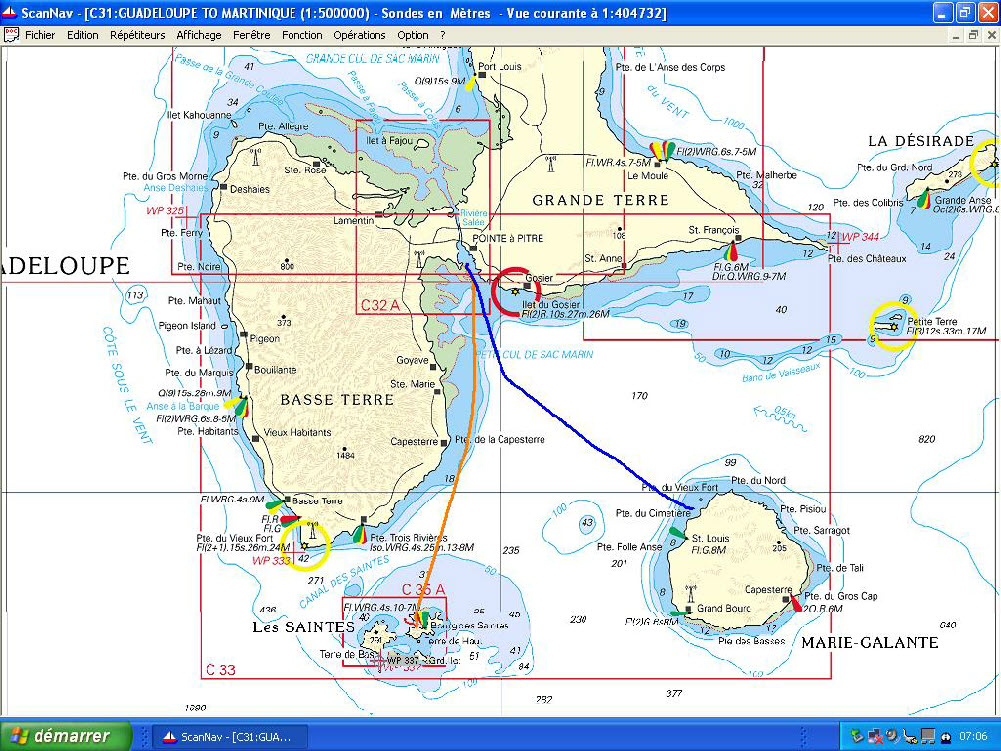The width and height of the screenshot is (1001, 751).
Task: Click the démarrer Start button
Action: click(x=66, y=736)
